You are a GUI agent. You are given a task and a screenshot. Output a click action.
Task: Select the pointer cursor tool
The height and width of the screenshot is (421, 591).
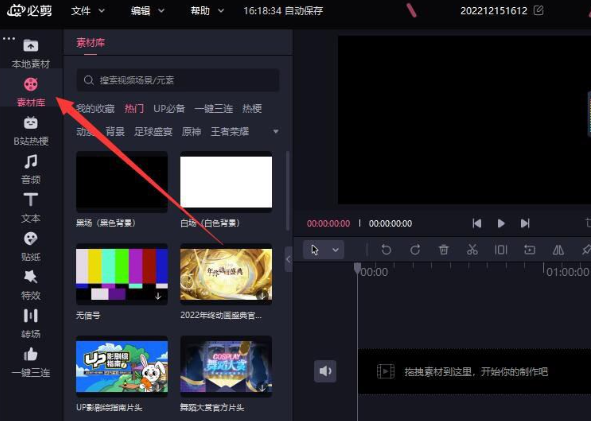coord(315,250)
